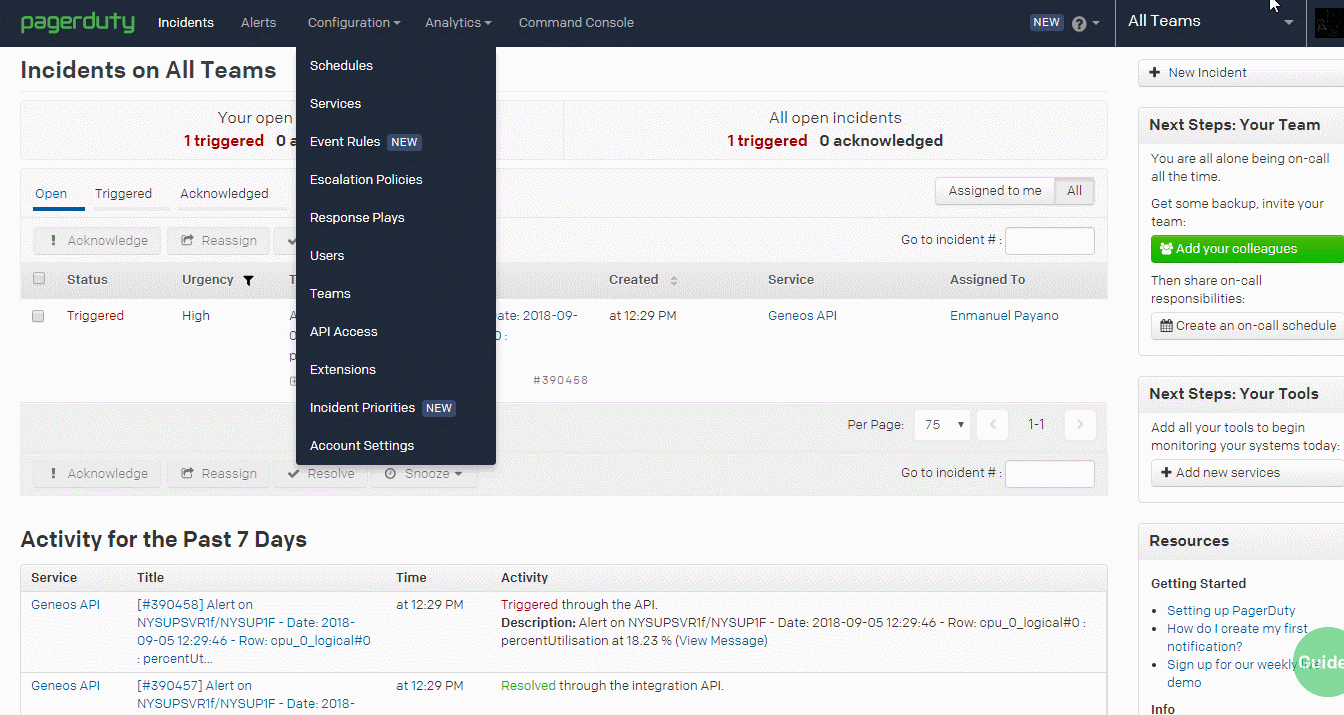Open the help question mark icon
This screenshot has width=1344, height=715.
tap(1079, 23)
